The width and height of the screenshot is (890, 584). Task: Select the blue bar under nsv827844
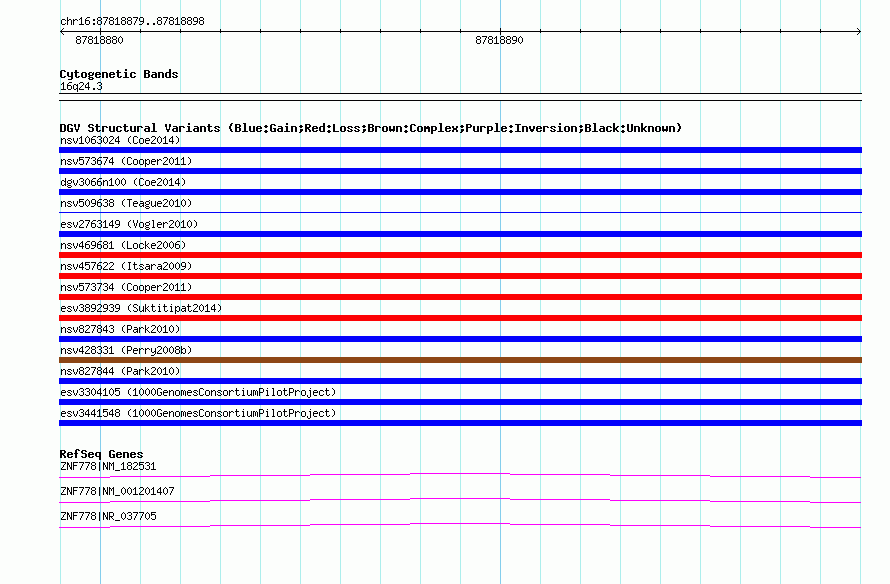pyautogui.click(x=460, y=381)
